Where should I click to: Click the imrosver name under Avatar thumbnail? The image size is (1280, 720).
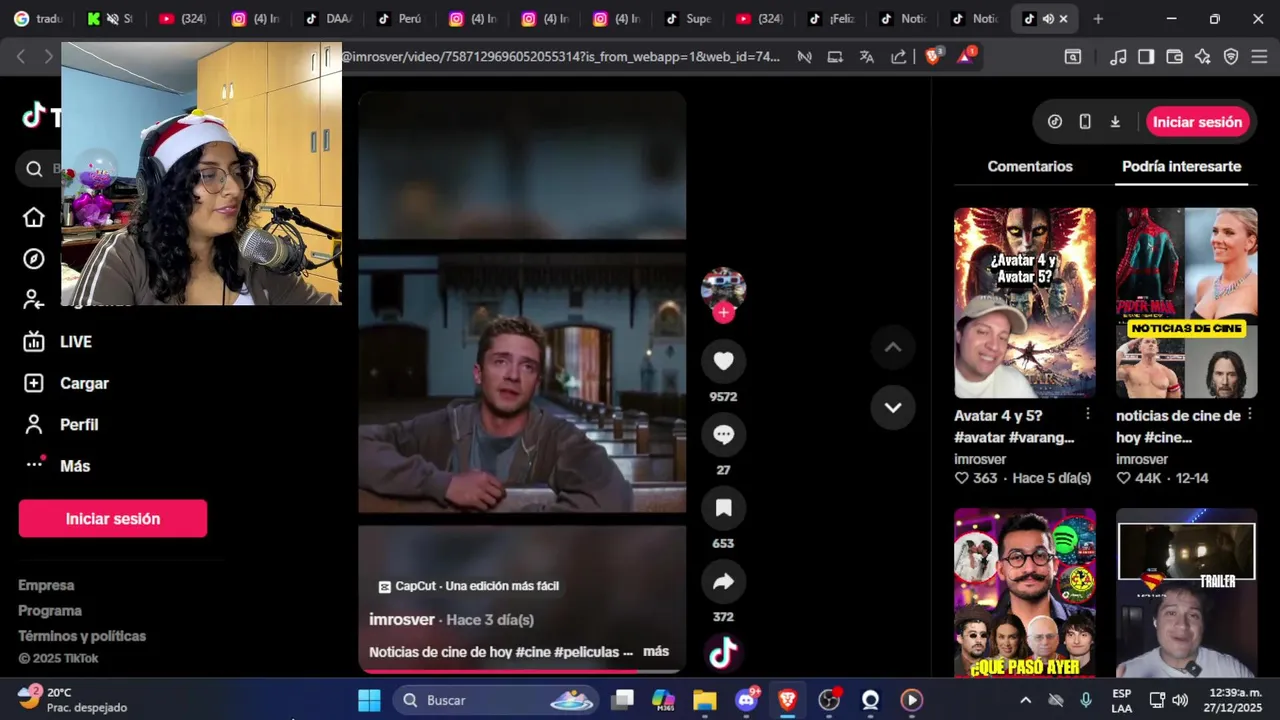[980, 459]
